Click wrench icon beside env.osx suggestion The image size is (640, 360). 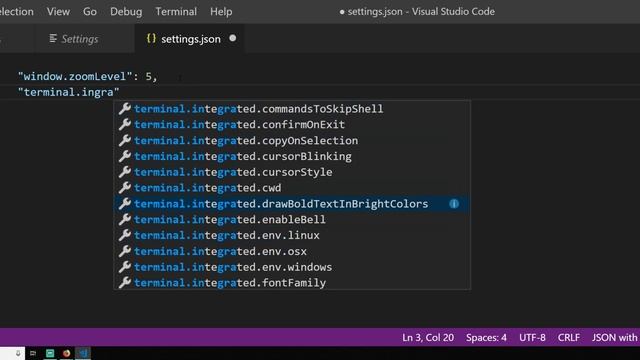click(x=124, y=251)
